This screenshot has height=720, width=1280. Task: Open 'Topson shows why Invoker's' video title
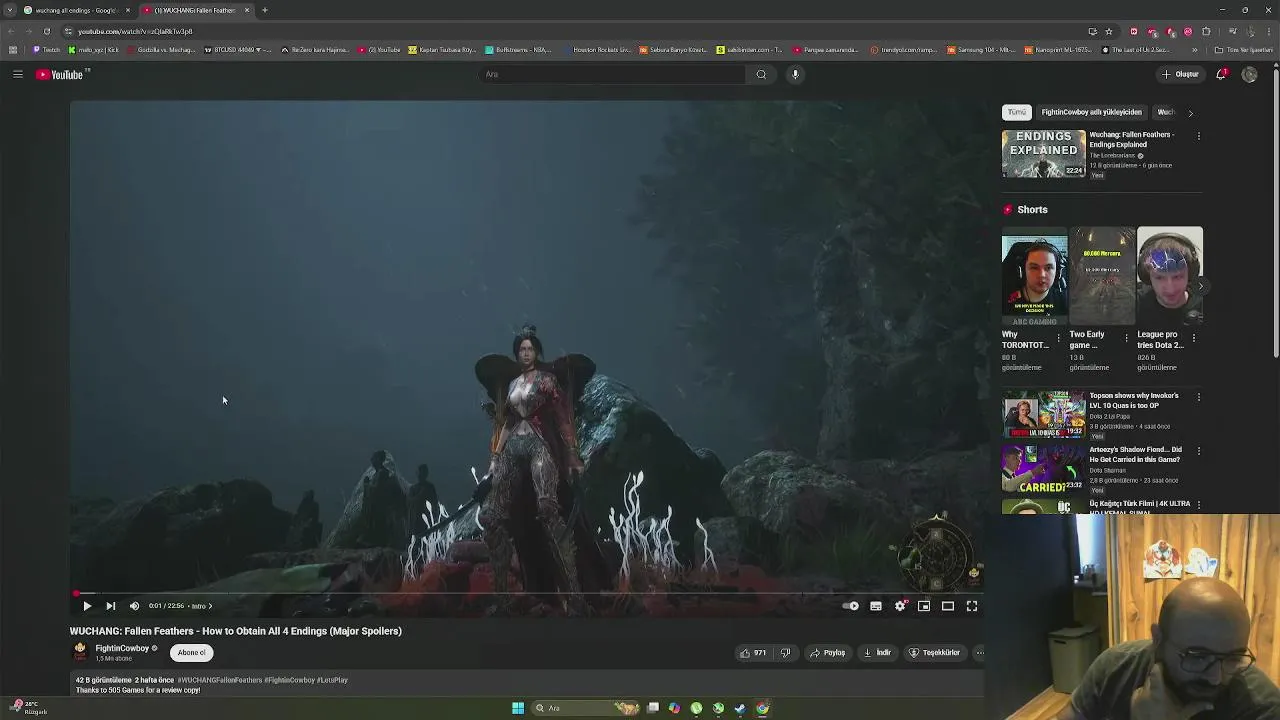pyautogui.click(x=1134, y=401)
